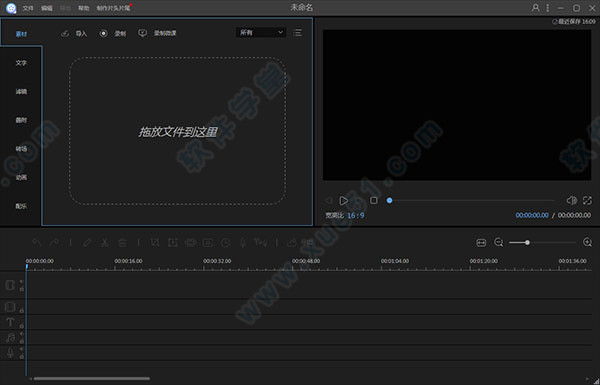600x385 pixels.
Task: Open the user account icon
Action: 536,8
